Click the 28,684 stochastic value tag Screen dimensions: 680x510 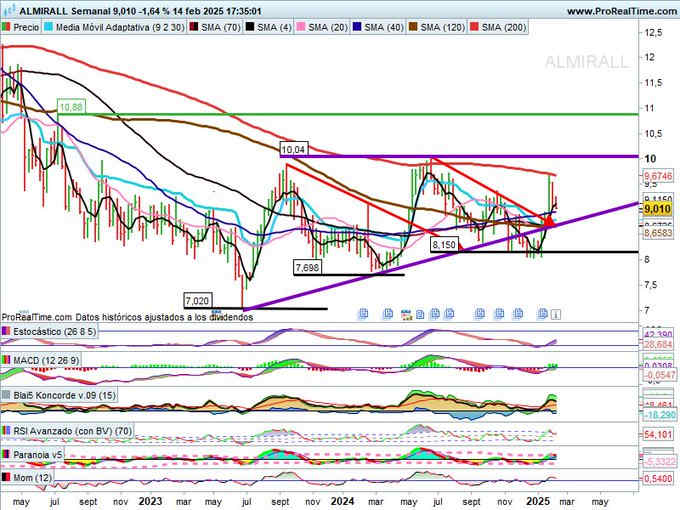tap(658, 344)
